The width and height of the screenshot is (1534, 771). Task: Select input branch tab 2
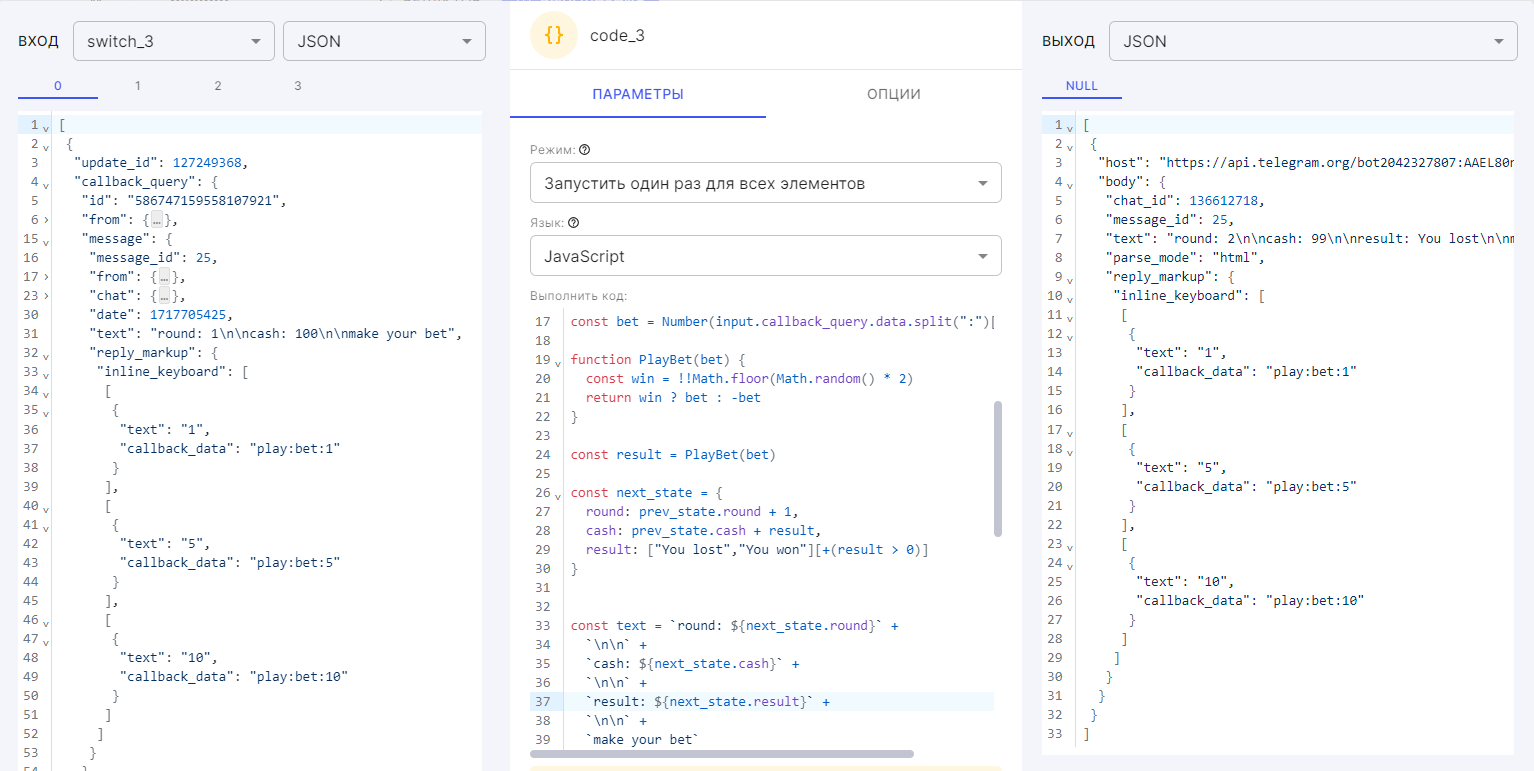coord(218,86)
